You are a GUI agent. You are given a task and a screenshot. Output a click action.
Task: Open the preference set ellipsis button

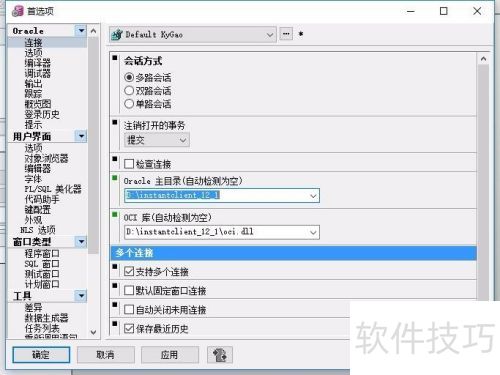286,34
